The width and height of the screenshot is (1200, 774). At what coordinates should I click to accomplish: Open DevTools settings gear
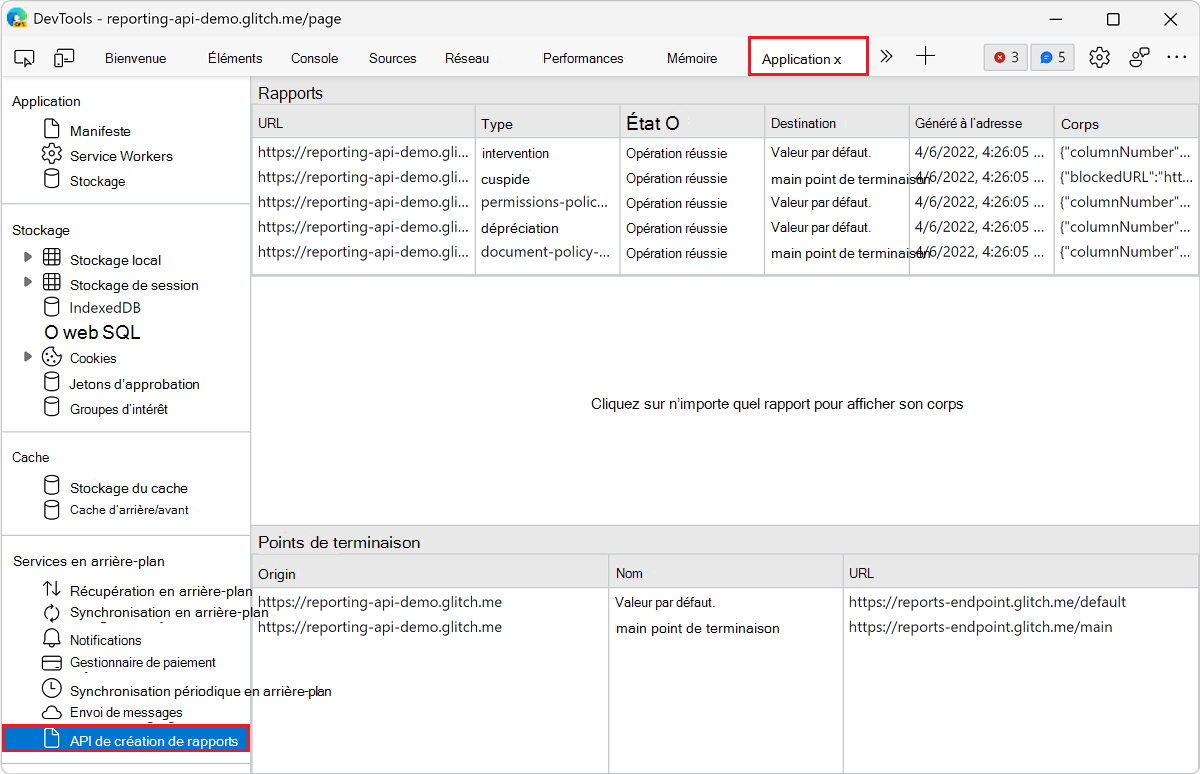coord(1099,57)
